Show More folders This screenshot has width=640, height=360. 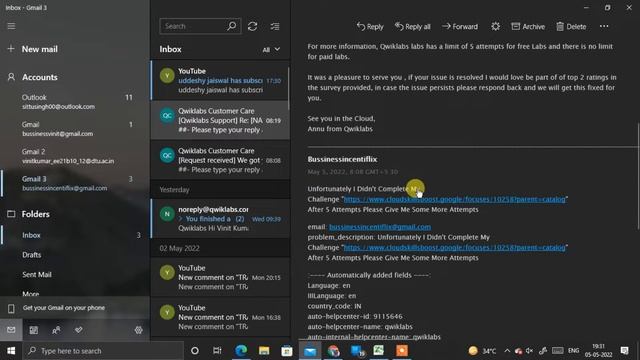31,293
